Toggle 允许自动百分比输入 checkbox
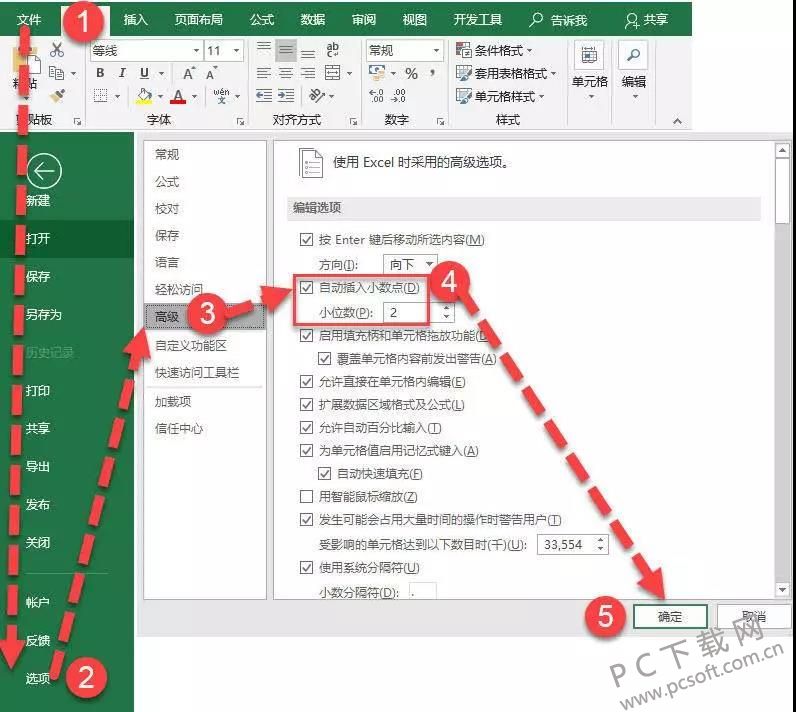Viewport: 796px width, 712px height. pyautogui.click(x=306, y=427)
